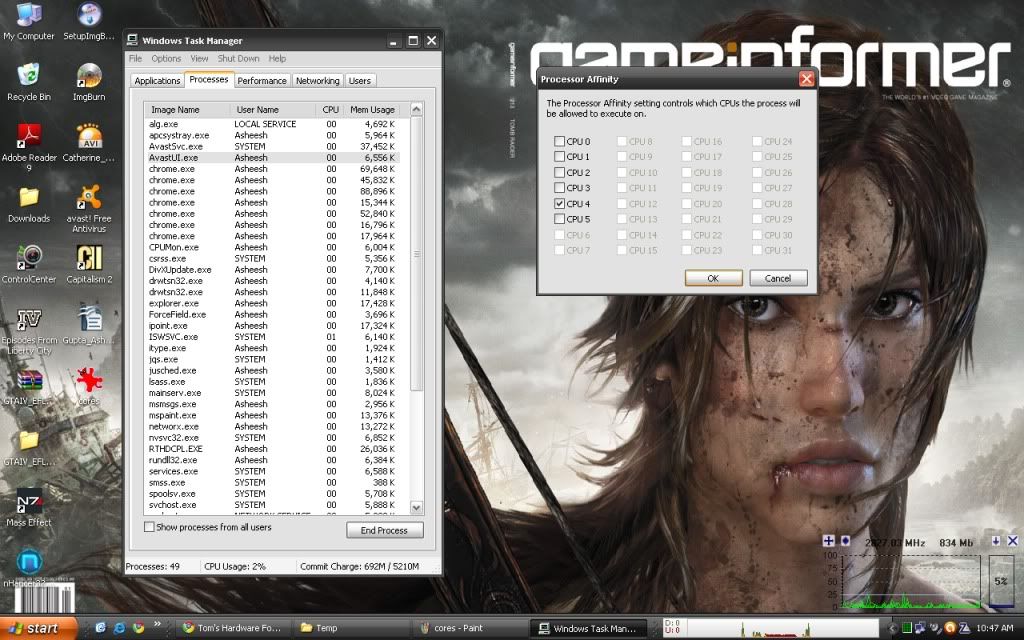
Task: Select the AvastUI.exe process row
Action: point(272,157)
